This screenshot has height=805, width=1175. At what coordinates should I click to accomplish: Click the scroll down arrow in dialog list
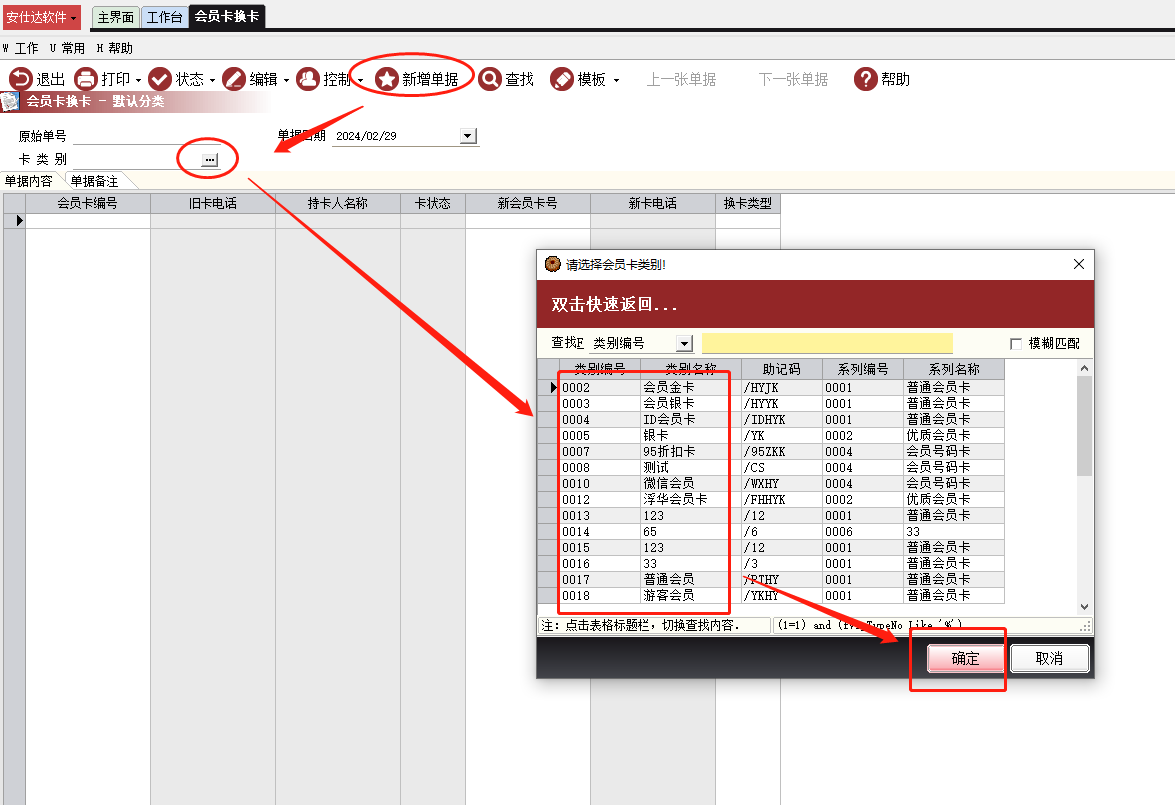coord(1084,606)
